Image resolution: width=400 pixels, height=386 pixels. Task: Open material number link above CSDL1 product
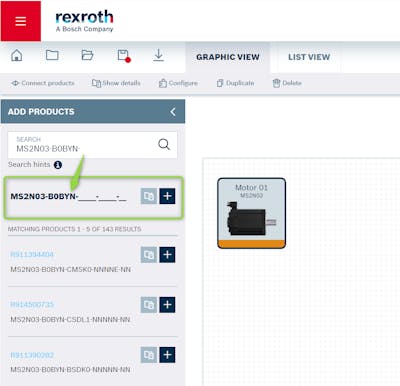tap(32, 305)
